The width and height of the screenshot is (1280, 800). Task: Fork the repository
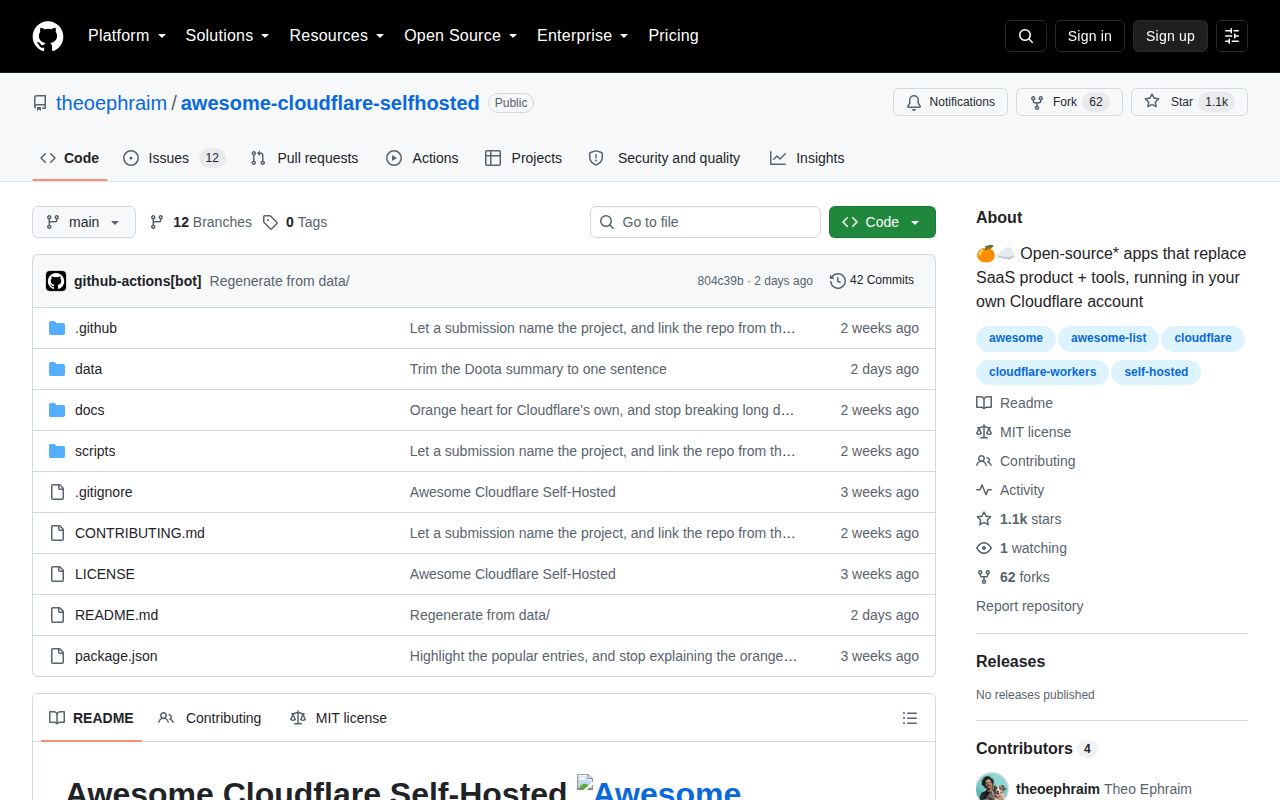click(1069, 102)
